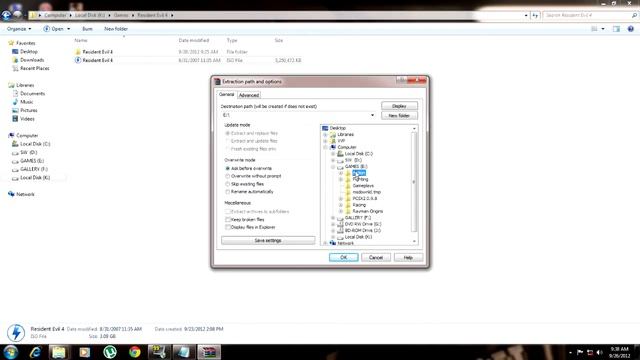
Task: Expand Local Disk (C:) in dialog tree
Action: 333,154
